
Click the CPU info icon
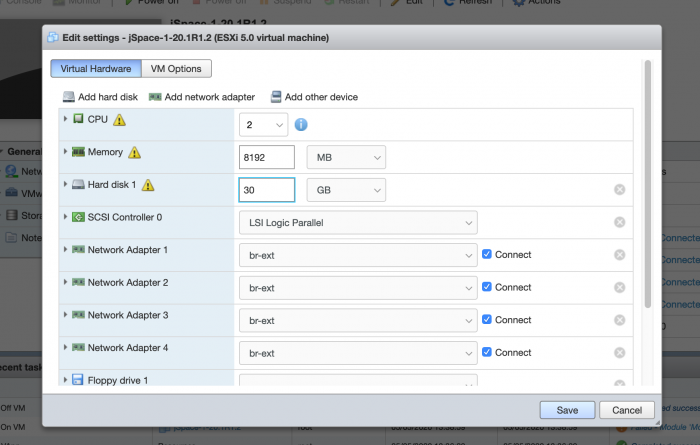click(301, 125)
